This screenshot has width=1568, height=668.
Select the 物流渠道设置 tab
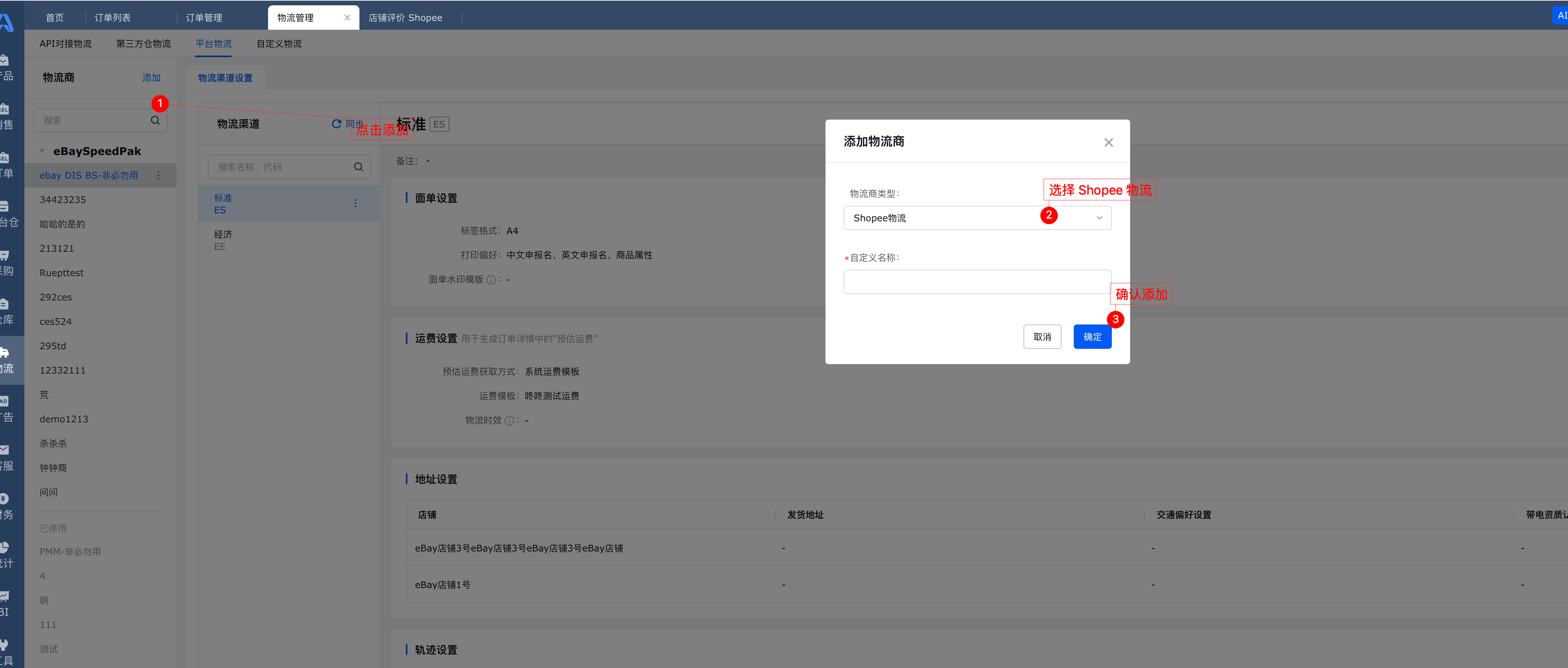[x=225, y=78]
